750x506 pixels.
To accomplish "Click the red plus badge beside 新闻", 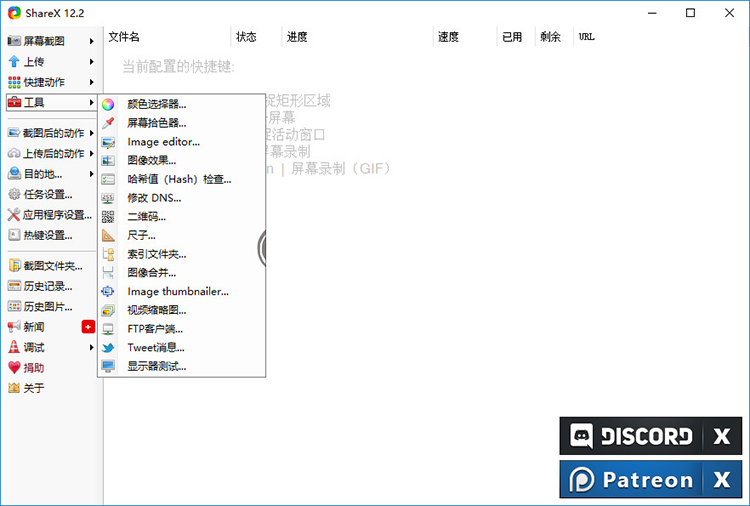I will (88, 327).
